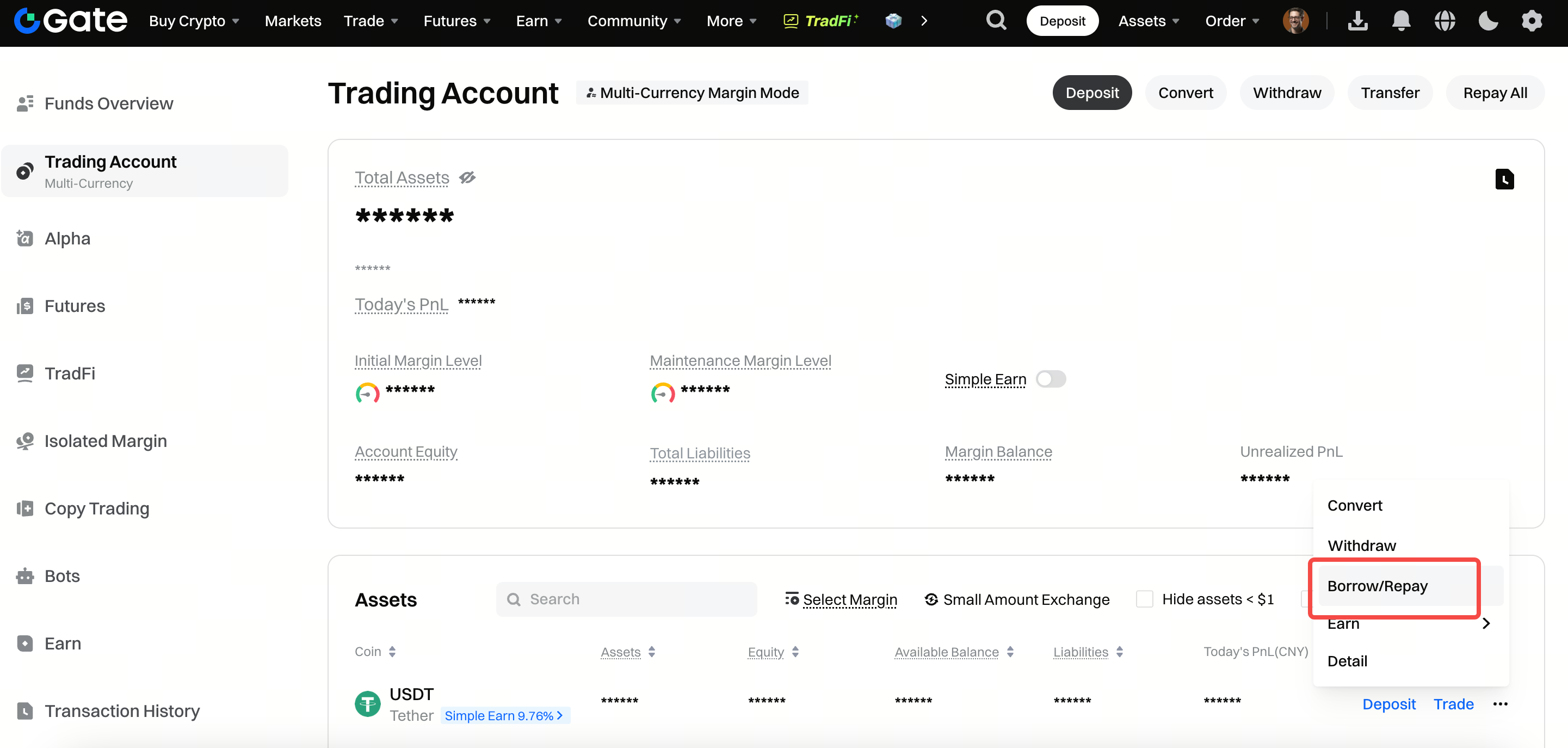Open notifications bell icon
This screenshot has height=748, width=1568.
(1400, 21)
